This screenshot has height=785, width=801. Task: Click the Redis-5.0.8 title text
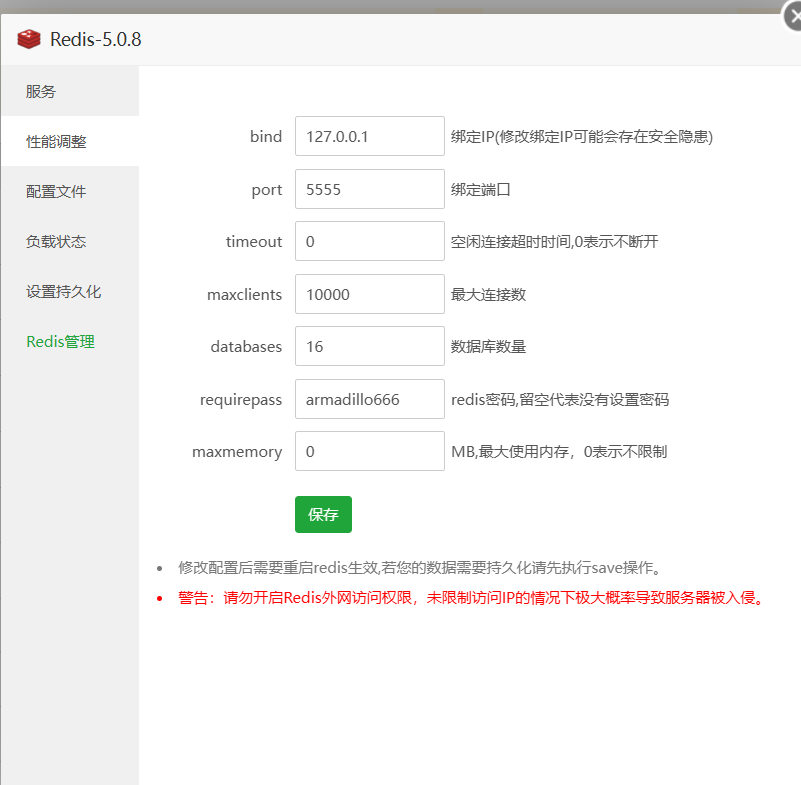[x=96, y=39]
